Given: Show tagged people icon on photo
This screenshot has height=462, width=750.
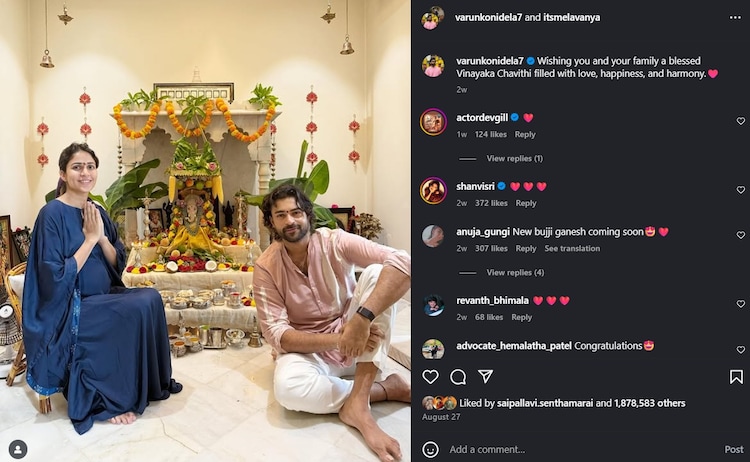Looking at the screenshot, I should click(x=18, y=450).
